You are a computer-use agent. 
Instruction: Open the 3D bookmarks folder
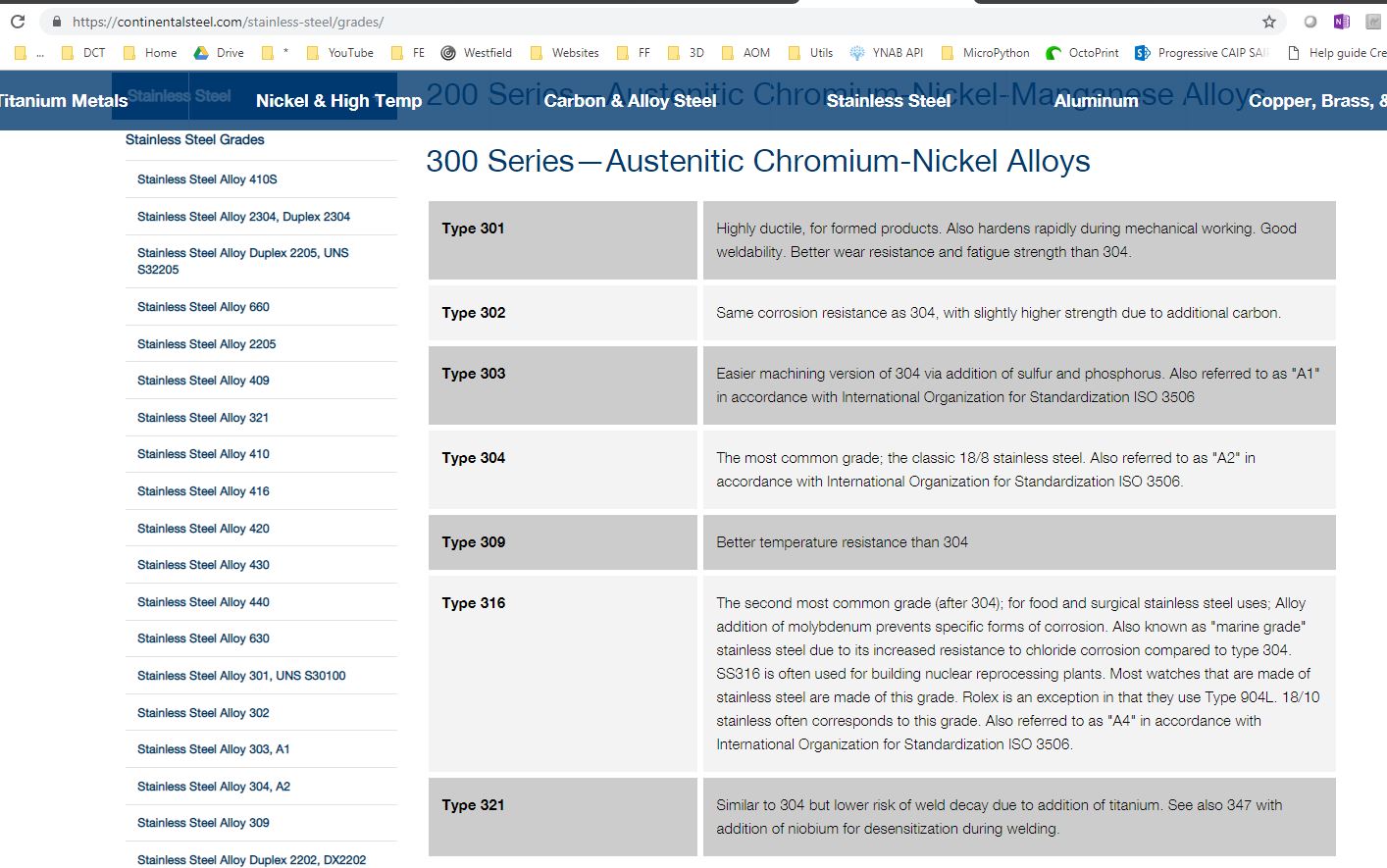(x=686, y=53)
